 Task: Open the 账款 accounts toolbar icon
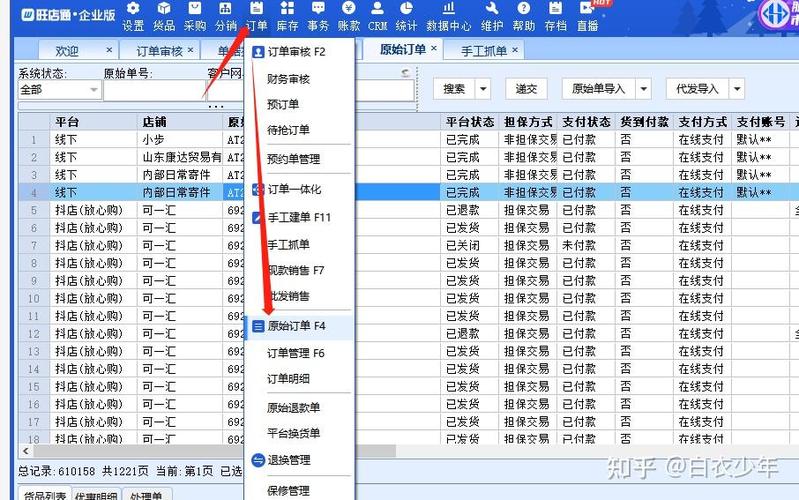pyautogui.click(x=349, y=16)
